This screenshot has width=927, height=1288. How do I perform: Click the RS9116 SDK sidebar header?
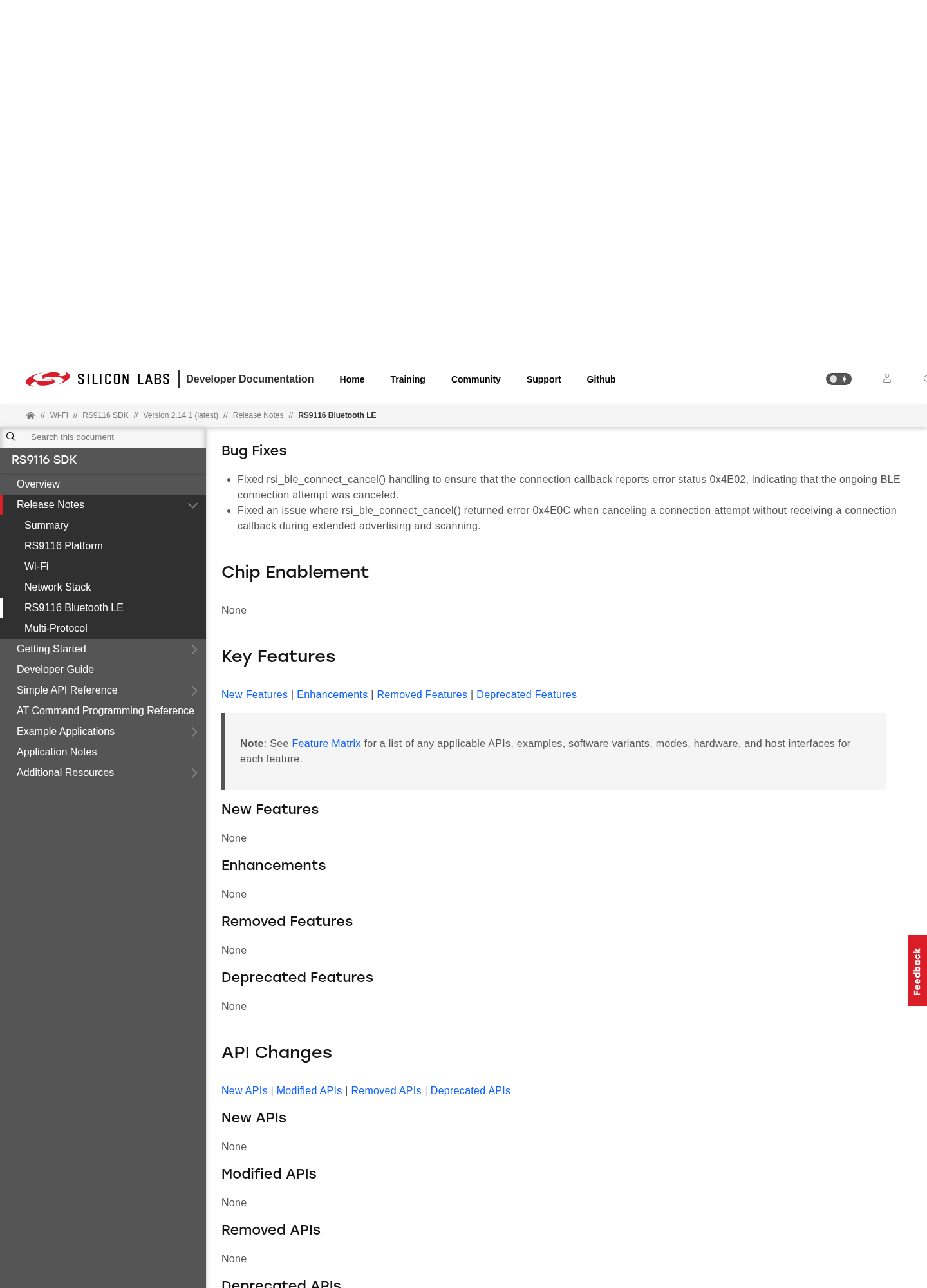click(44, 460)
